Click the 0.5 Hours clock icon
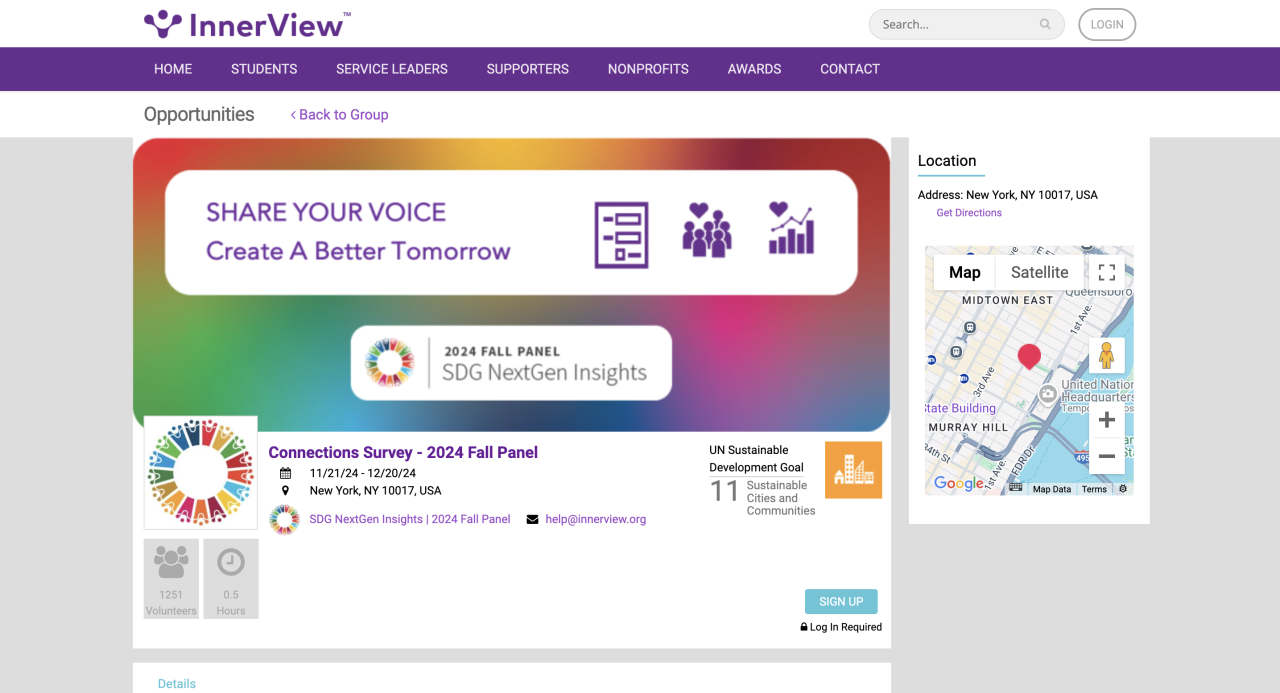The image size is (1280, 693). 231,562
